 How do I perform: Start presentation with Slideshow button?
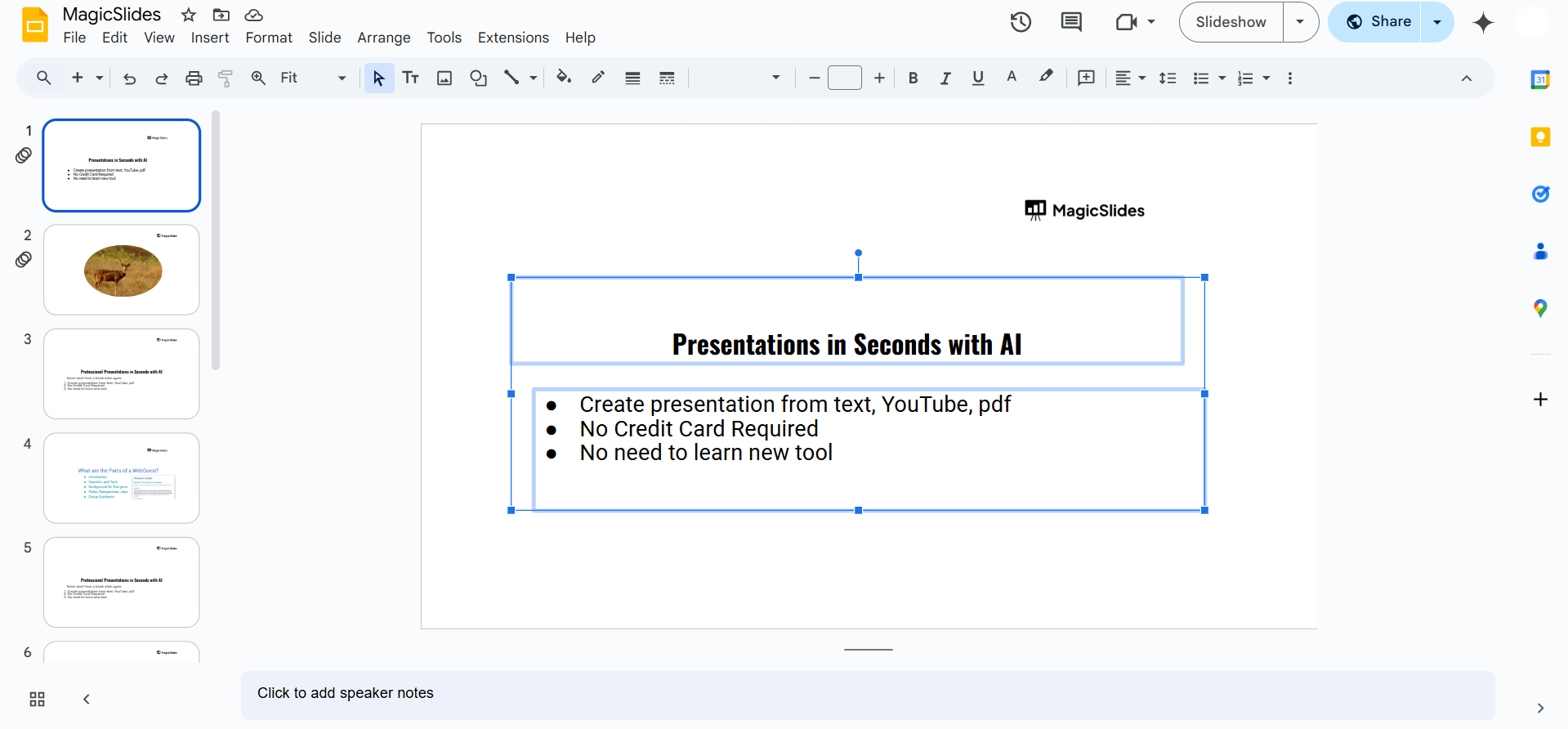(1231, 22)
